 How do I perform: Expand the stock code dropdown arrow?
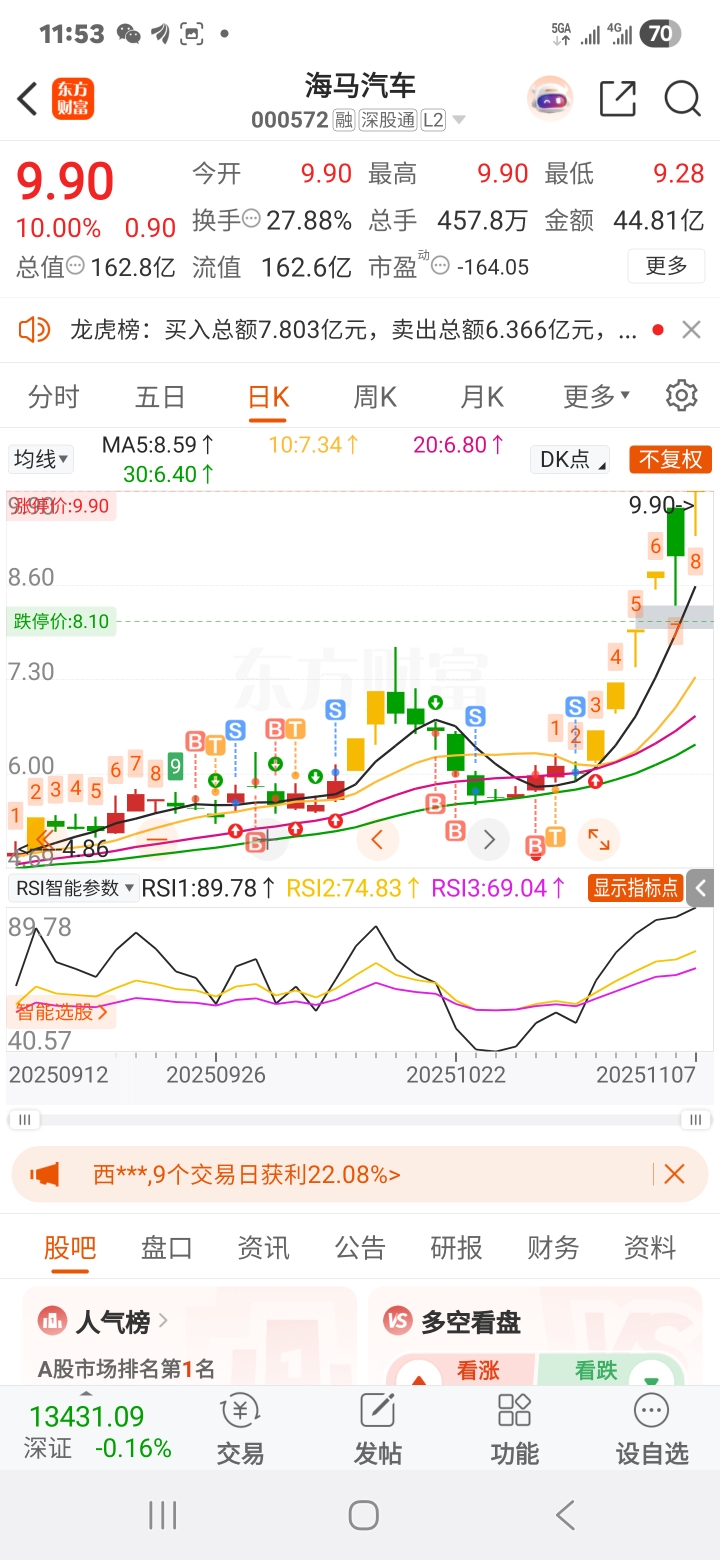point(459,121)
